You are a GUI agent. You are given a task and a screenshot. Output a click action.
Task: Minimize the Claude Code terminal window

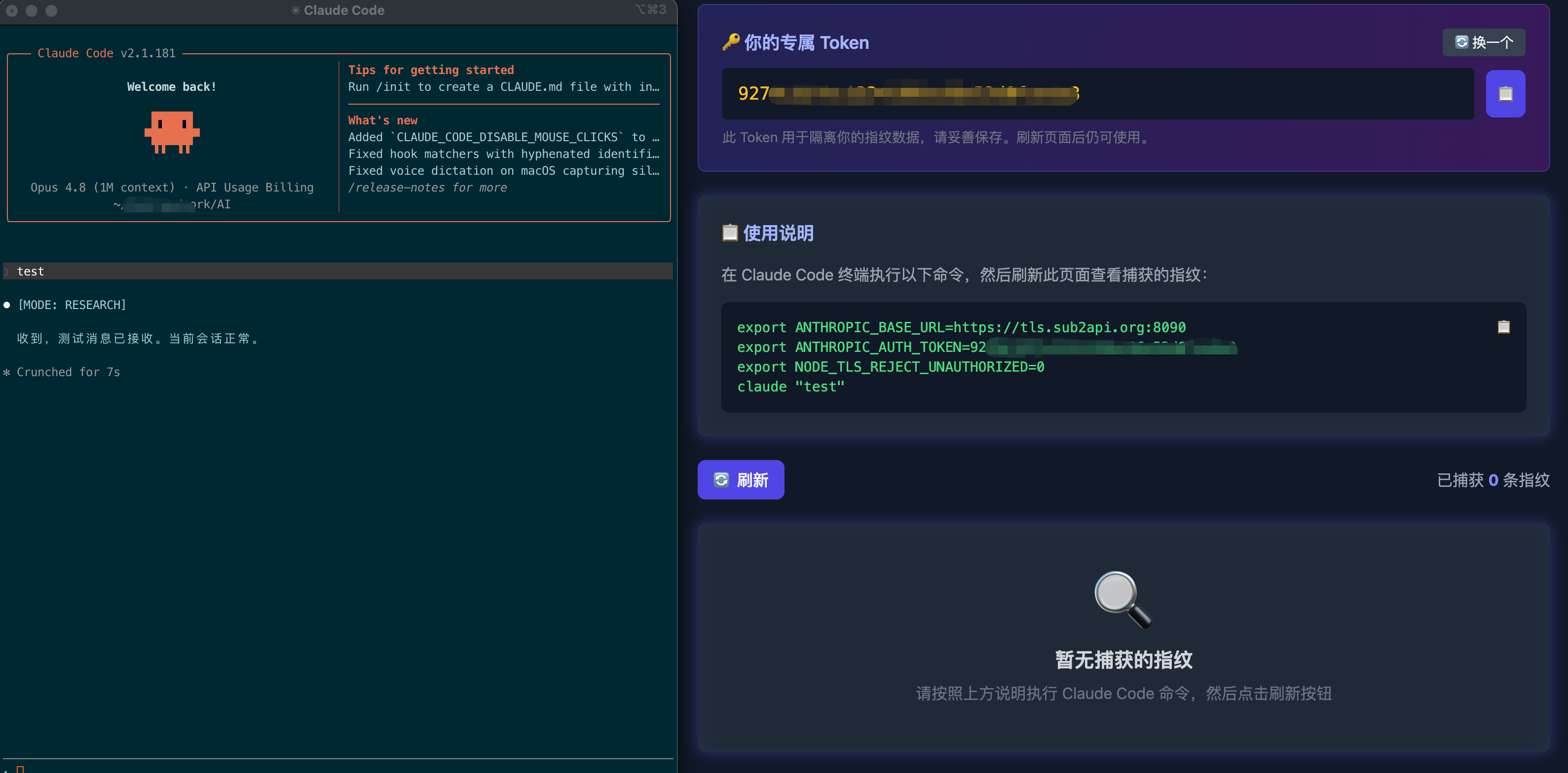pos(32,10)
